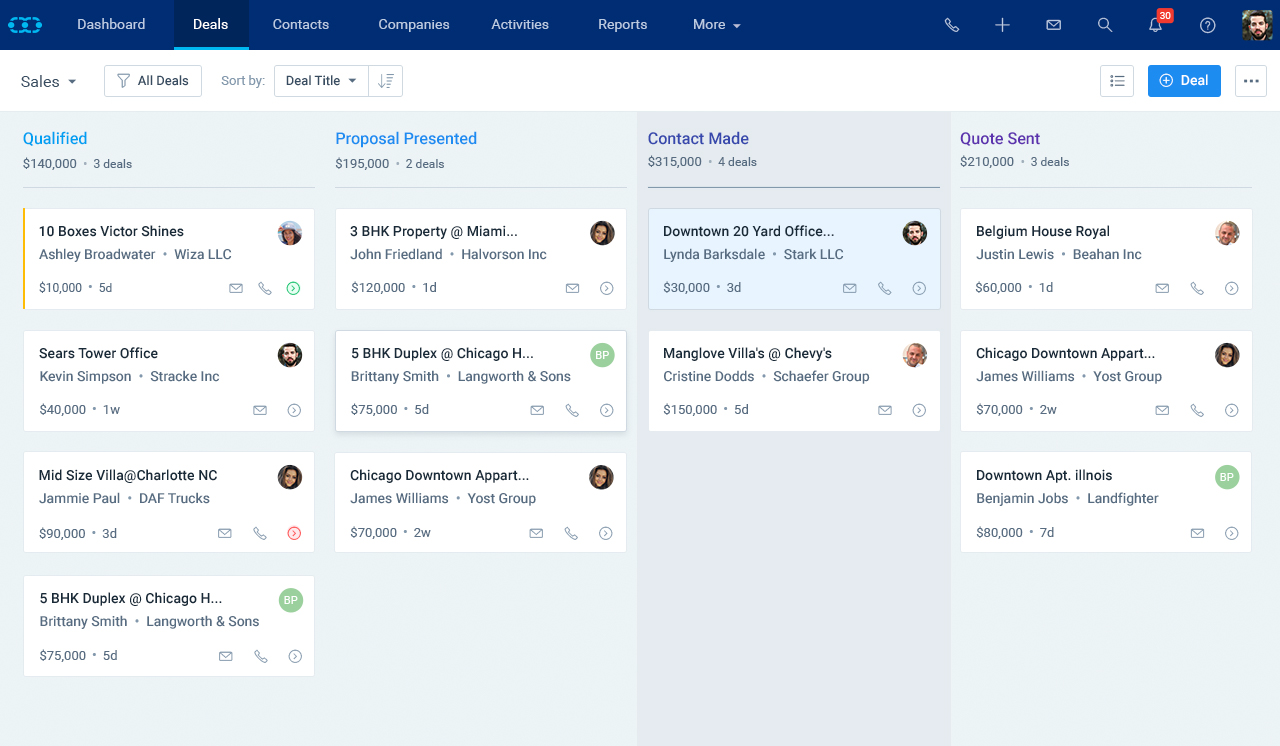Click phone icon on 10 Boxes Victor Shines card
The image size is (1280, 746).
265,288
